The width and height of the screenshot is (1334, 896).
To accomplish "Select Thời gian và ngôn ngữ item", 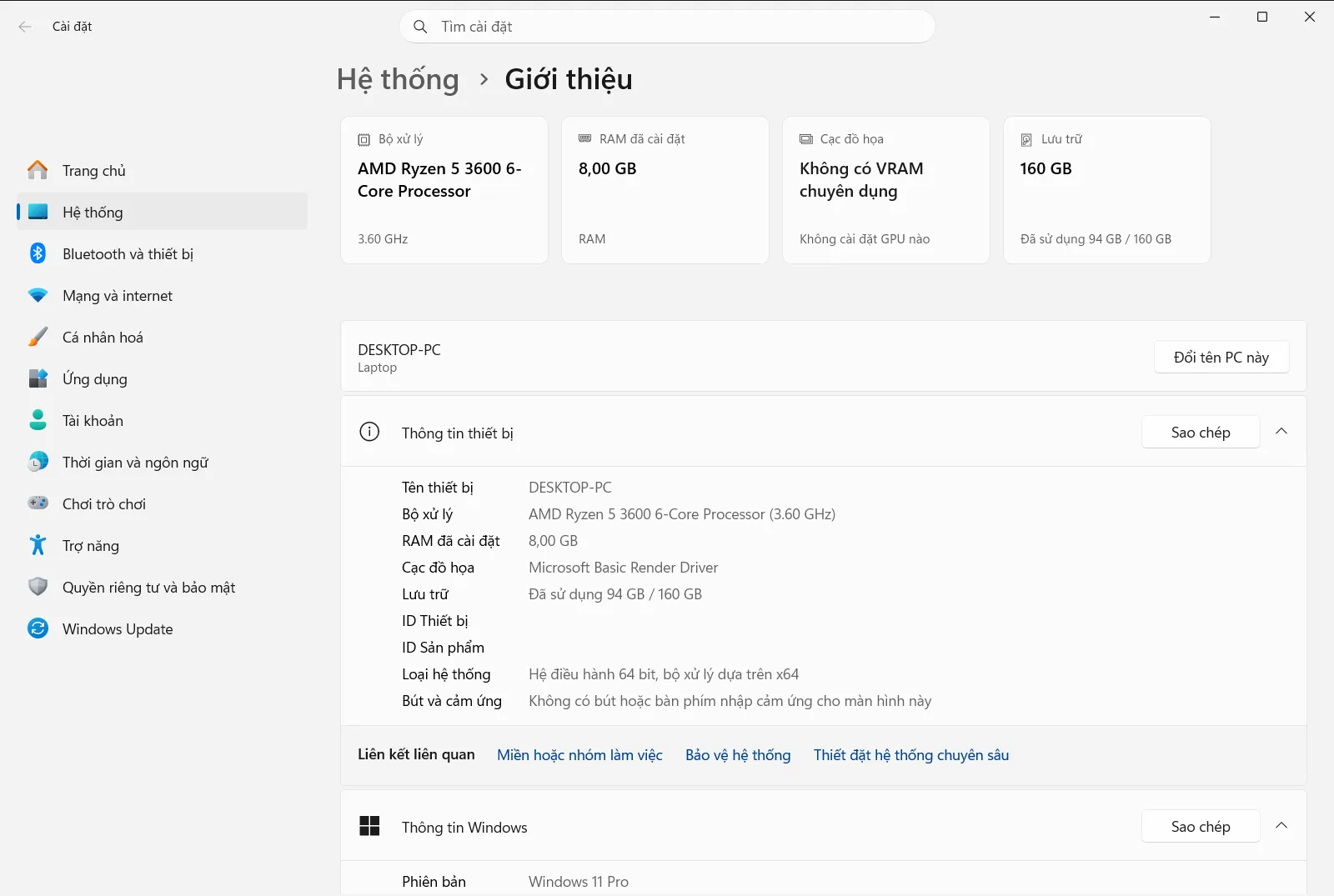I will tap(162, 462).
